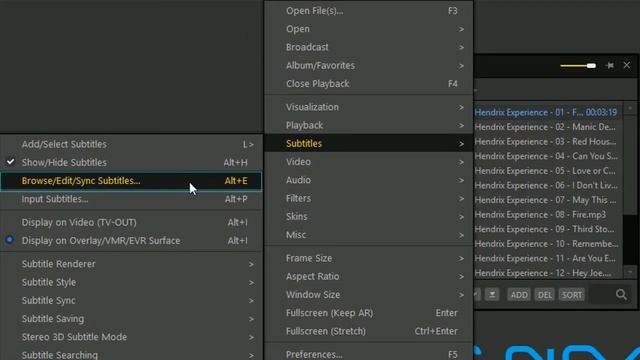Select playlist track 04 - Can You S...
The height and width of the screenshot is (360, 640).
pos(548,156)
